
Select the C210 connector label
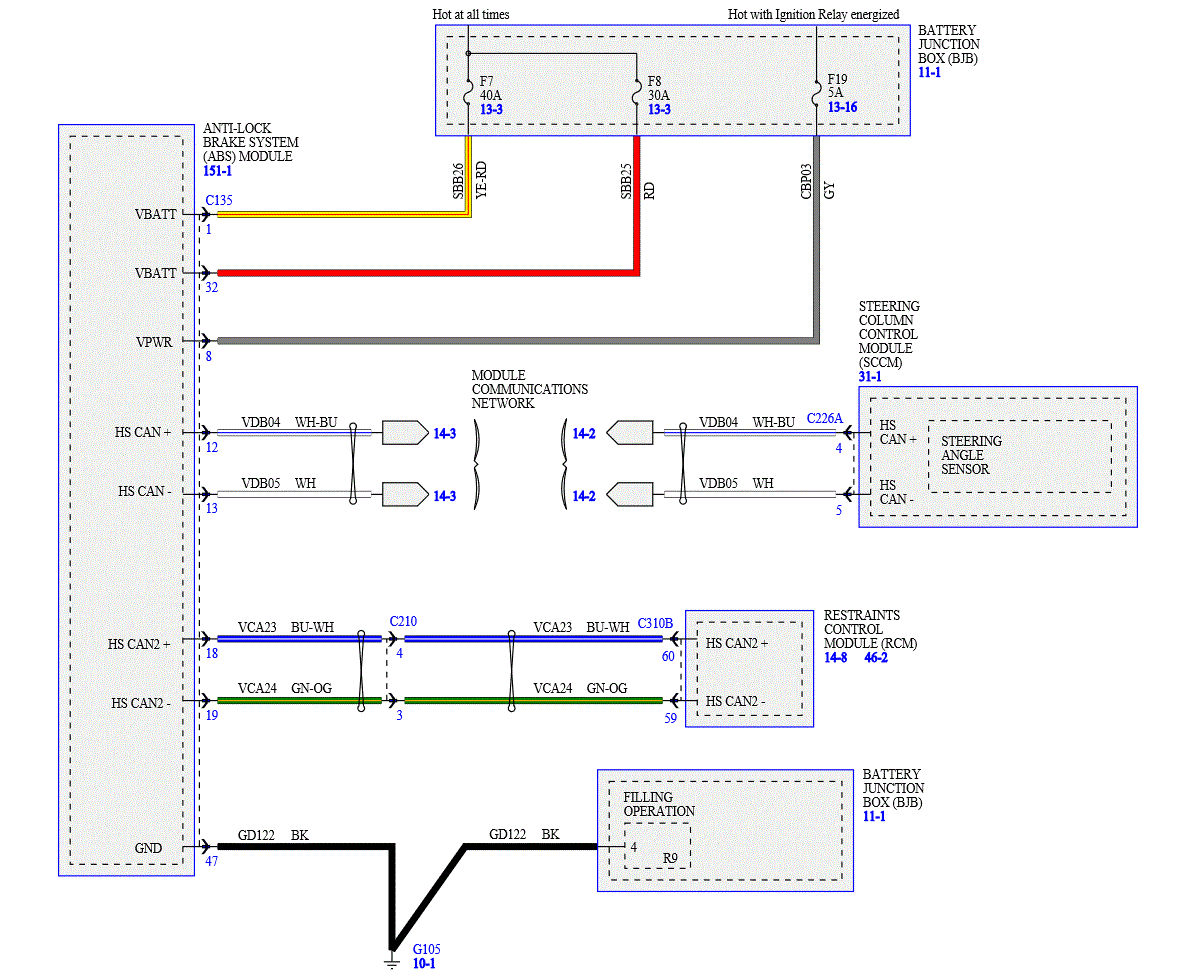(403, 622)
